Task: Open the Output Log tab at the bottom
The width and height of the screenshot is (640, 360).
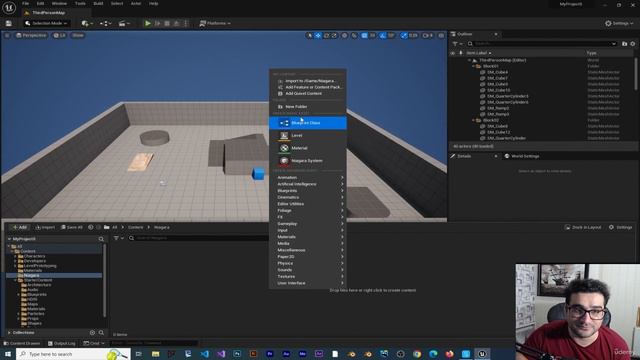Action: click(x=62, y=344)
